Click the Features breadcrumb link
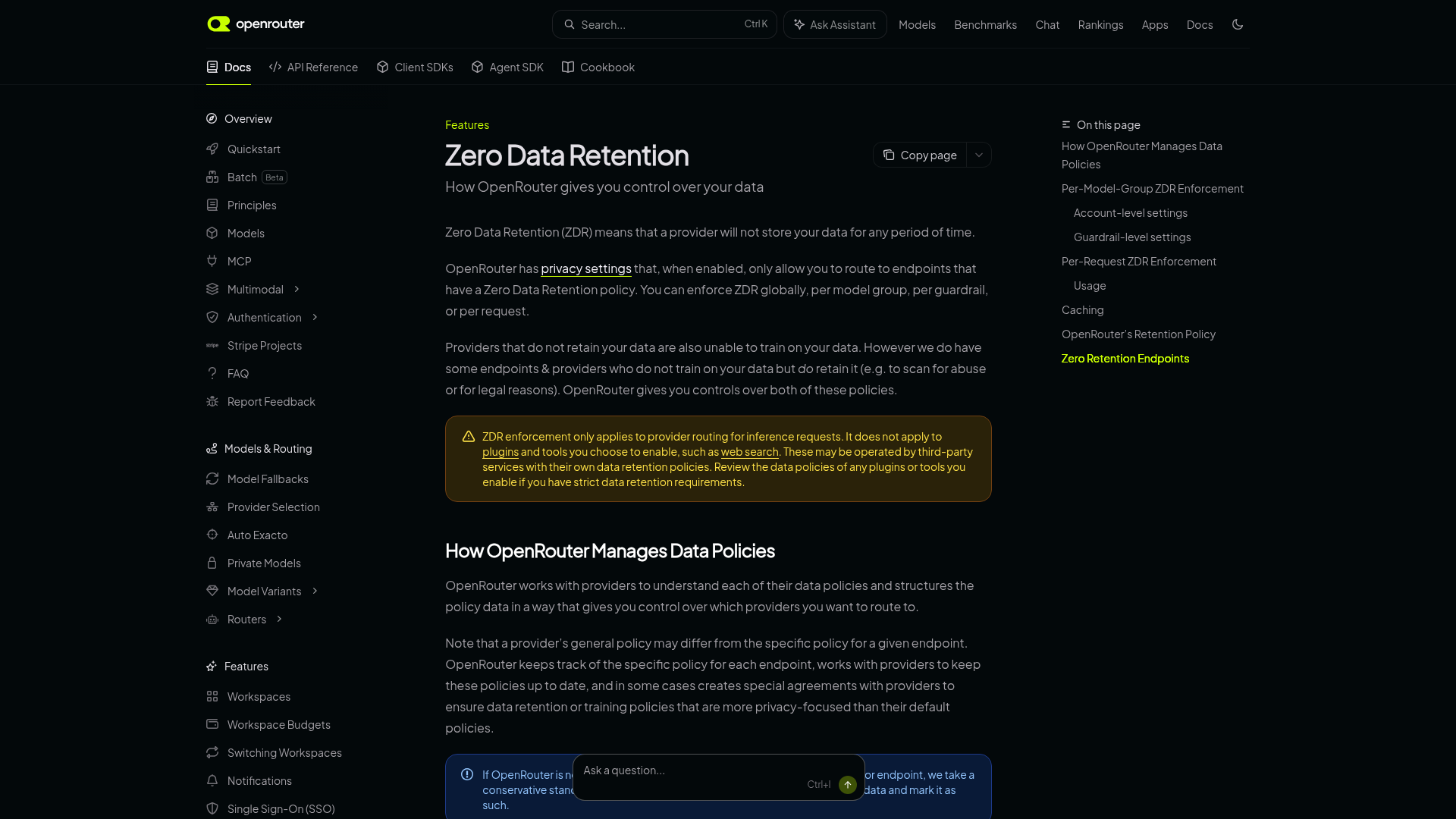This screenshot has height=819, width=1456. click(x=467, y=124)
